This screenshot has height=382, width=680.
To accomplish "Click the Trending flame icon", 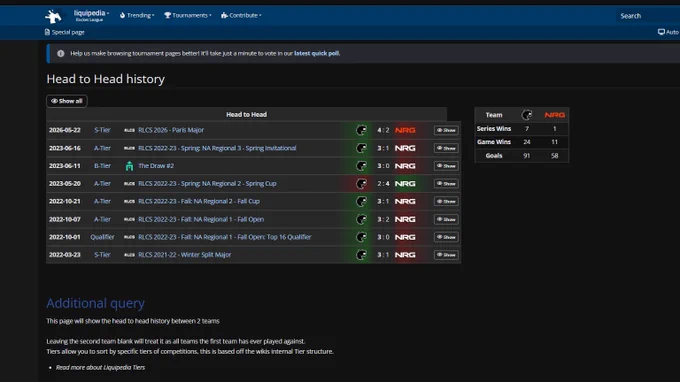I will [x=122, y=15].
